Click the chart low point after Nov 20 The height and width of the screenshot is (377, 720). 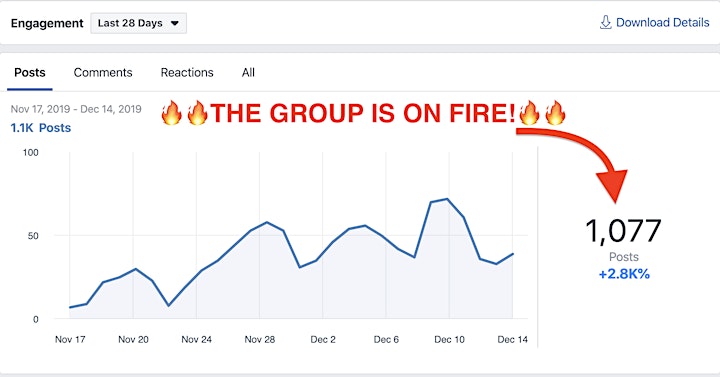pyautogui.click(x=169, y=305)
